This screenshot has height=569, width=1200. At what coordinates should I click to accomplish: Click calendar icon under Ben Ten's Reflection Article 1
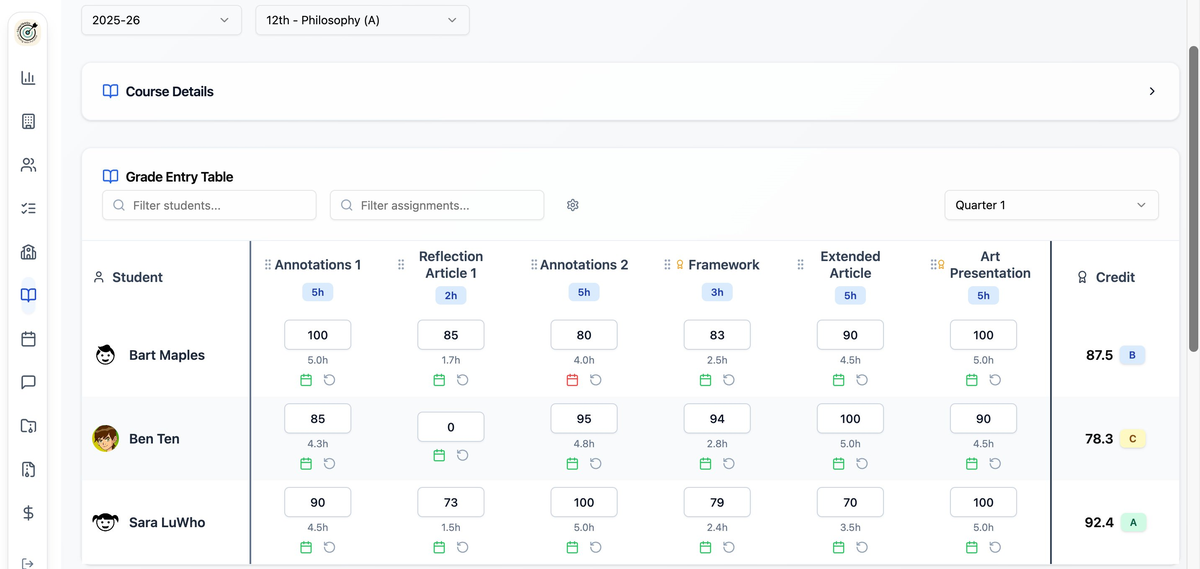(x=439, y=456)
